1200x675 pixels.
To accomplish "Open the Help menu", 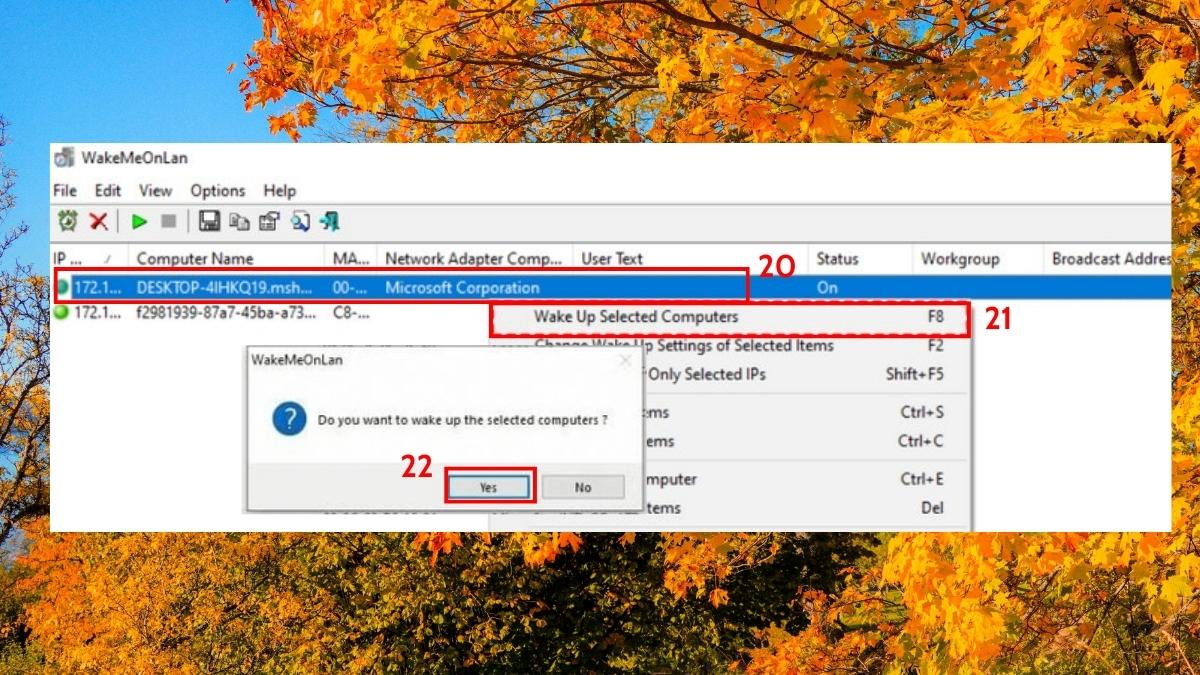I will pos(279,190).
